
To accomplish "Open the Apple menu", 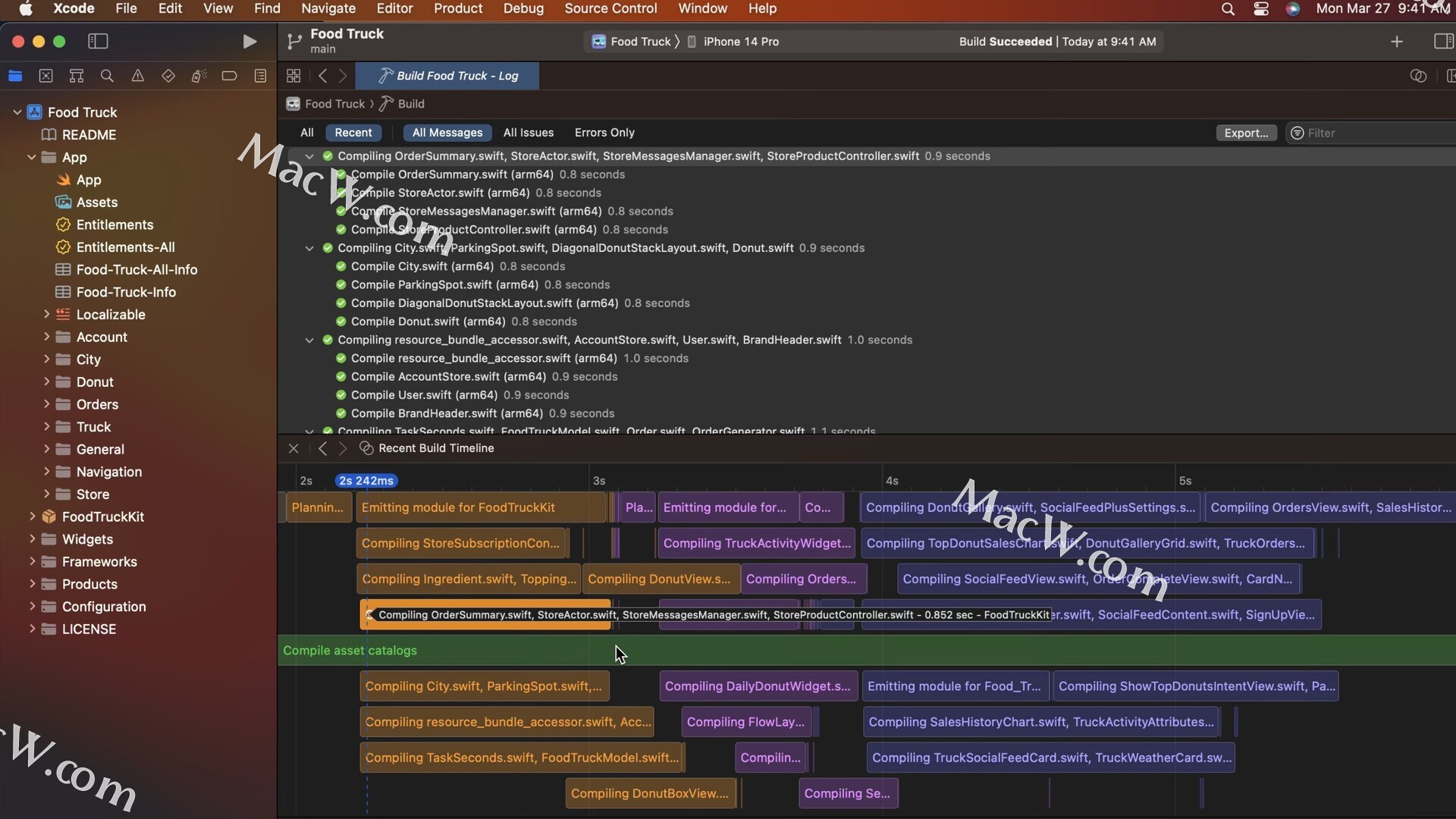I will 26,9.
